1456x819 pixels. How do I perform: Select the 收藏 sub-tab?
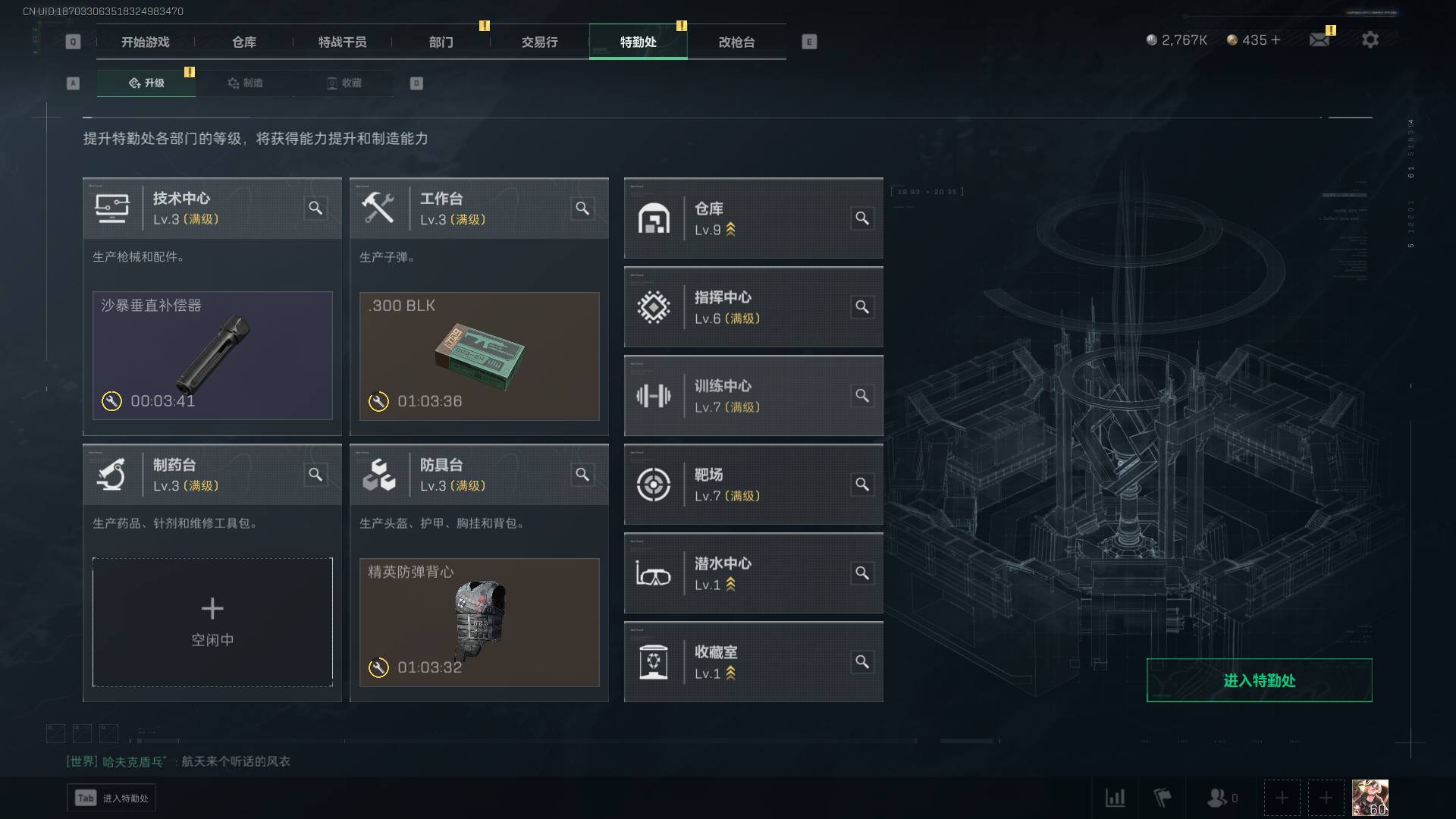pyautogui.click(x=344, y=83)
